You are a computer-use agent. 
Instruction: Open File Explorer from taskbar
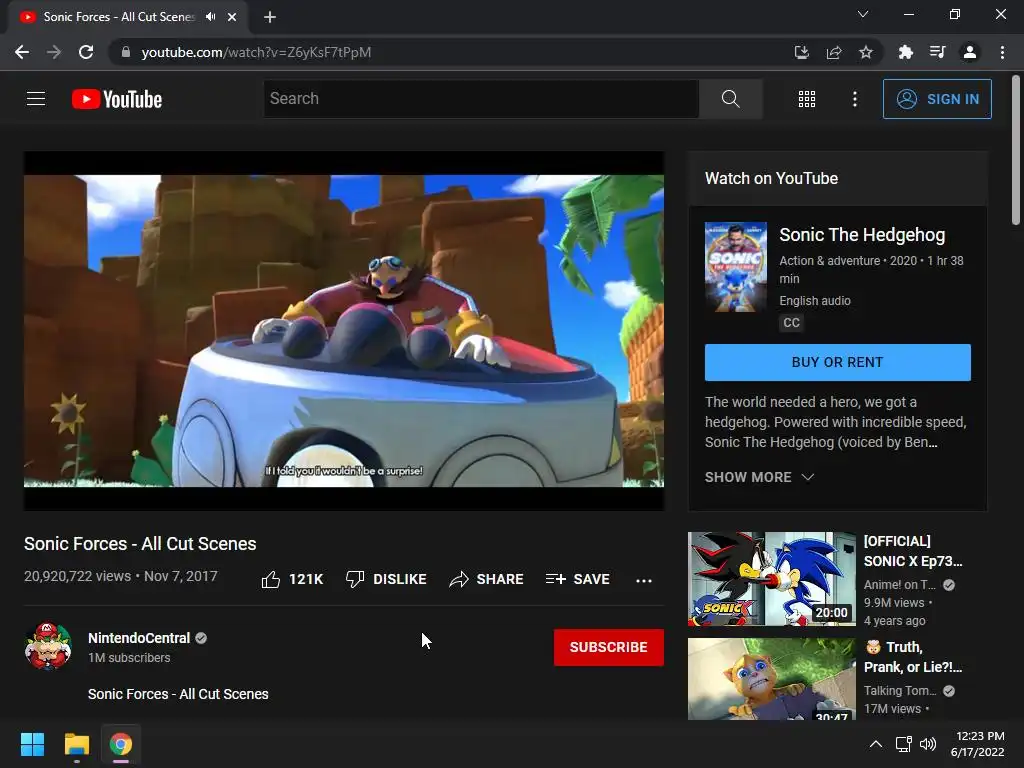coord(76,744)
